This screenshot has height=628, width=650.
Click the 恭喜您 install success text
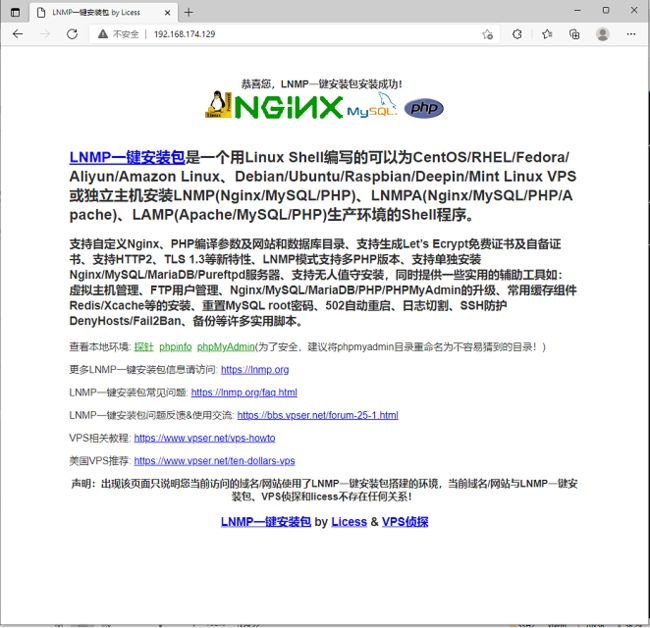point(322,84)
